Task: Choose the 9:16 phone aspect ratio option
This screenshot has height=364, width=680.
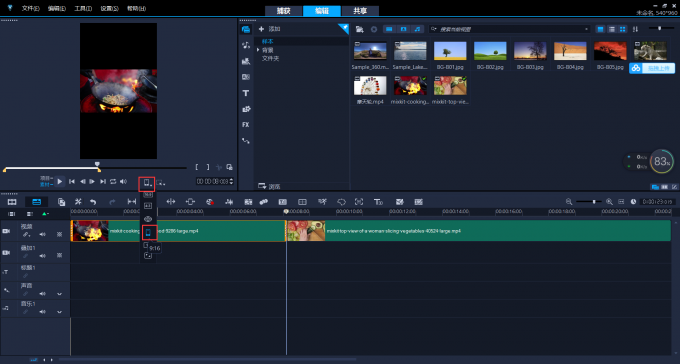Action: (148, 233)
